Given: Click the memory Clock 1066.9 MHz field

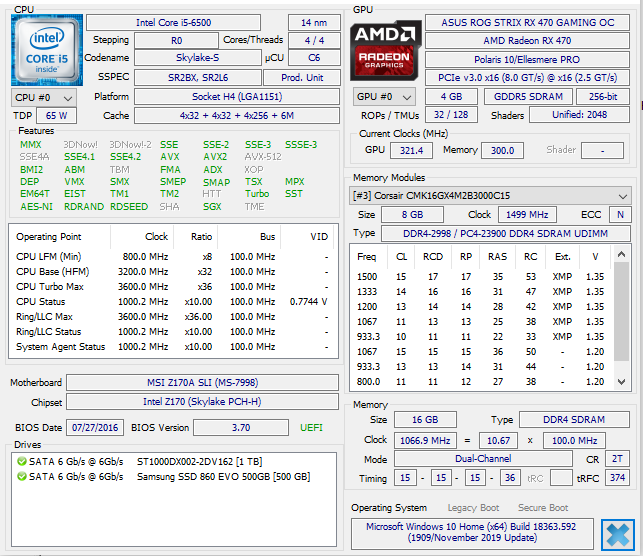Looking at the screenshot, I should (x=425, y=440).
